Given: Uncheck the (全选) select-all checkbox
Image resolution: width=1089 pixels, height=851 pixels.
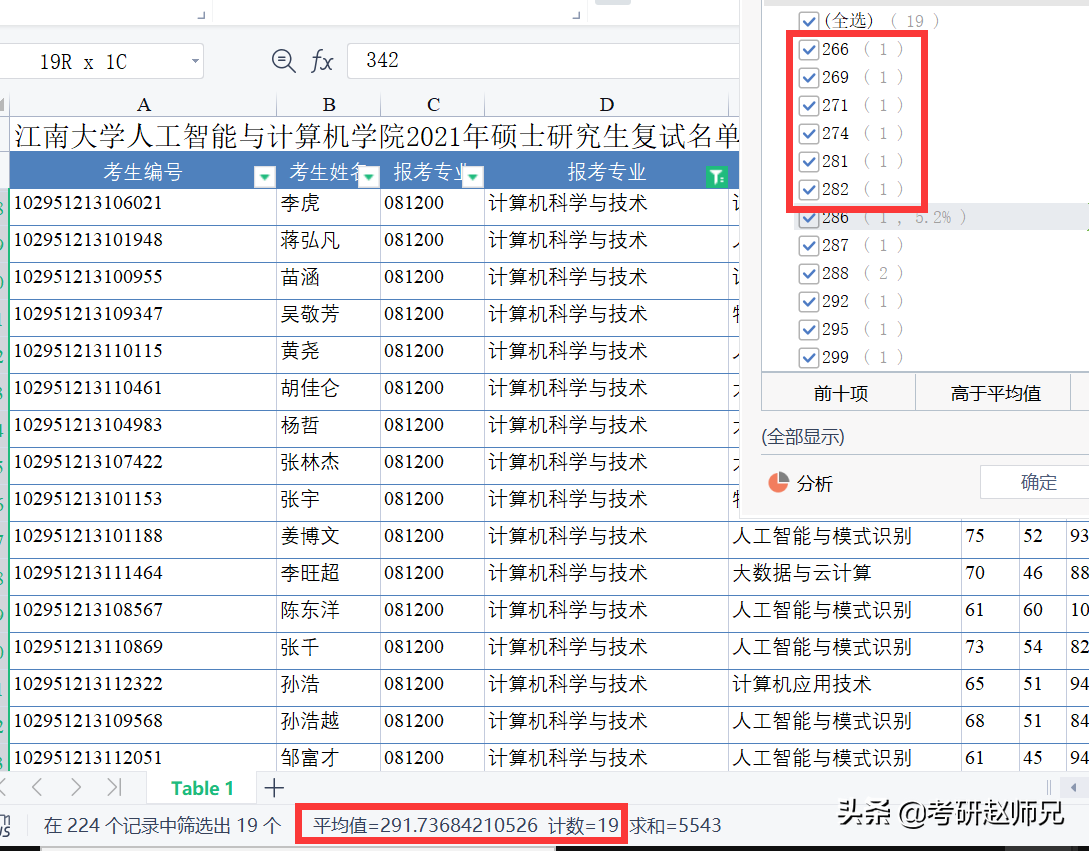Looking at the screenshot, I should [808, 20].
